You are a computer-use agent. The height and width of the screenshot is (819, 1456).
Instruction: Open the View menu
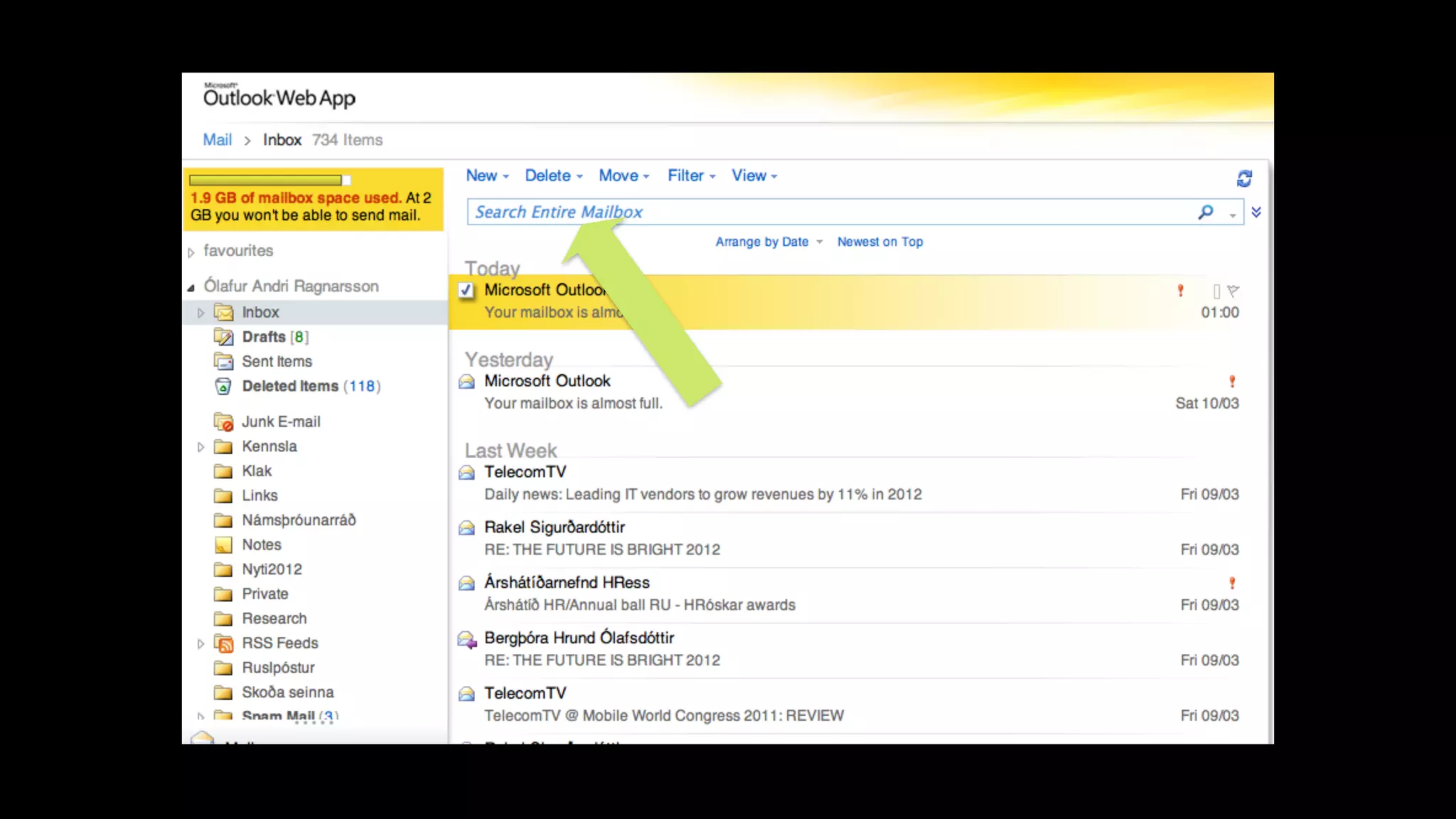click(754, 176)
